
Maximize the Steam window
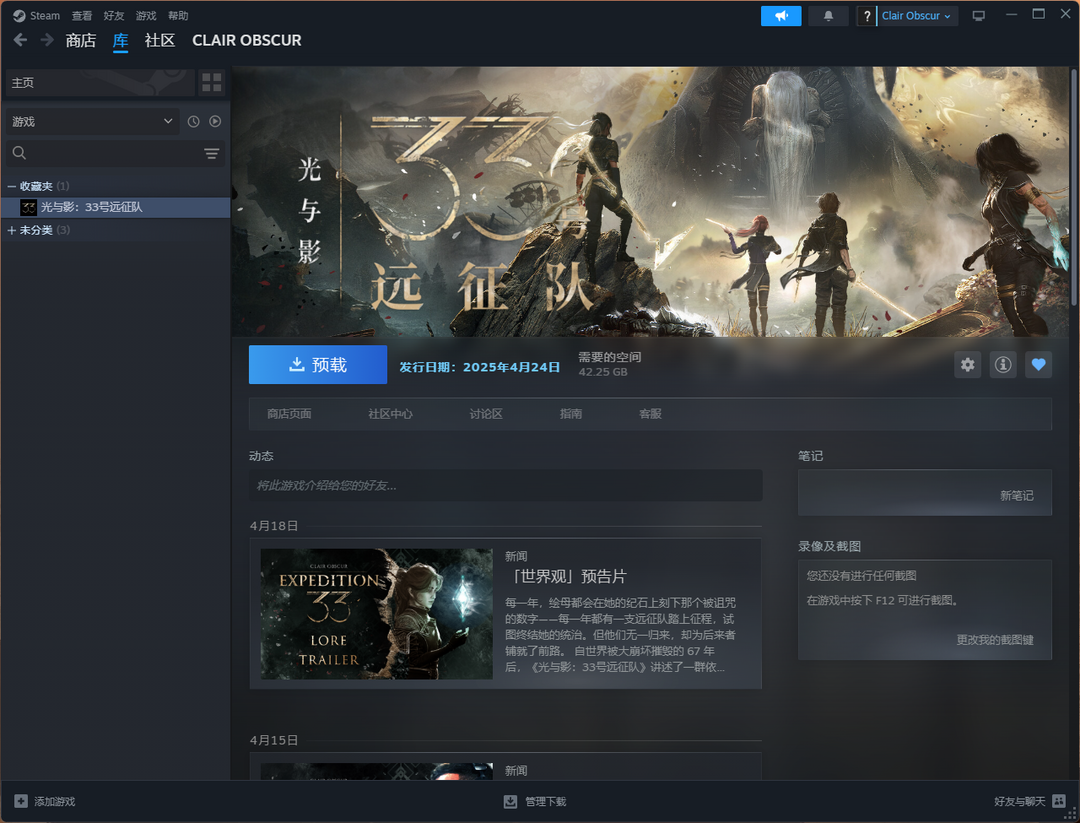[1039, 14]
